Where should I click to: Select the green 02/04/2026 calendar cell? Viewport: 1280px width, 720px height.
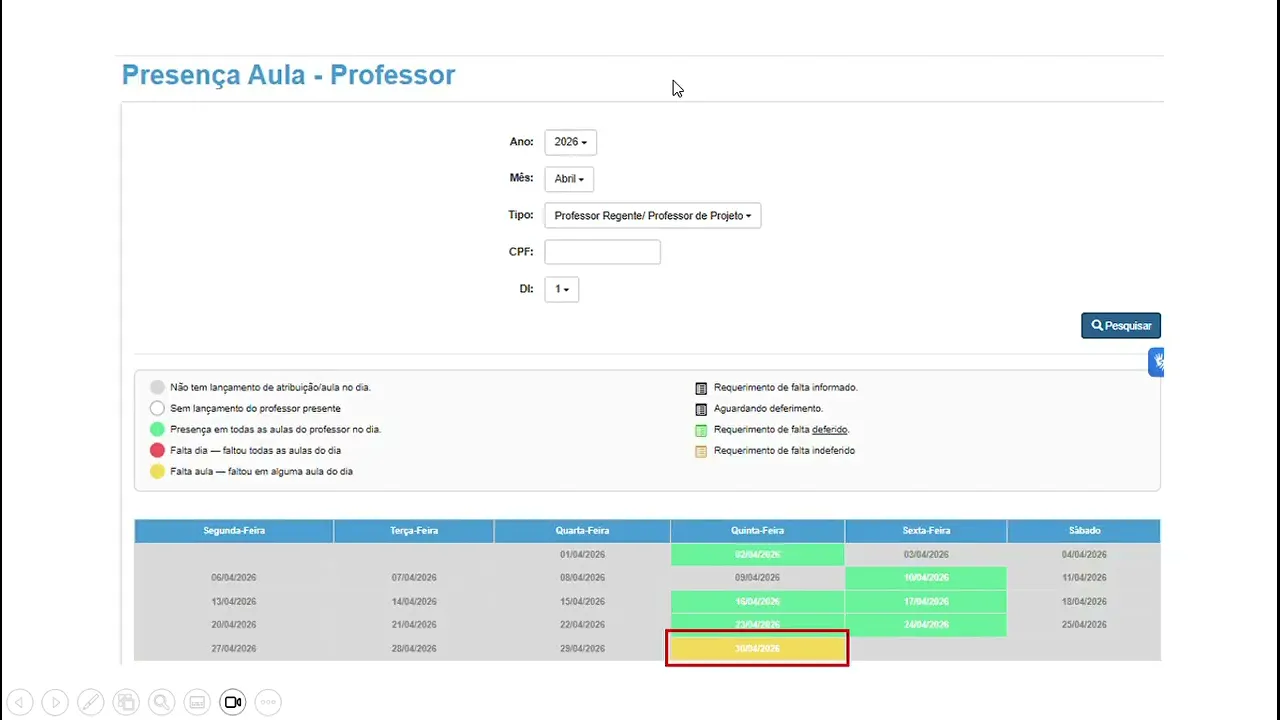click(x=757, y=554)
